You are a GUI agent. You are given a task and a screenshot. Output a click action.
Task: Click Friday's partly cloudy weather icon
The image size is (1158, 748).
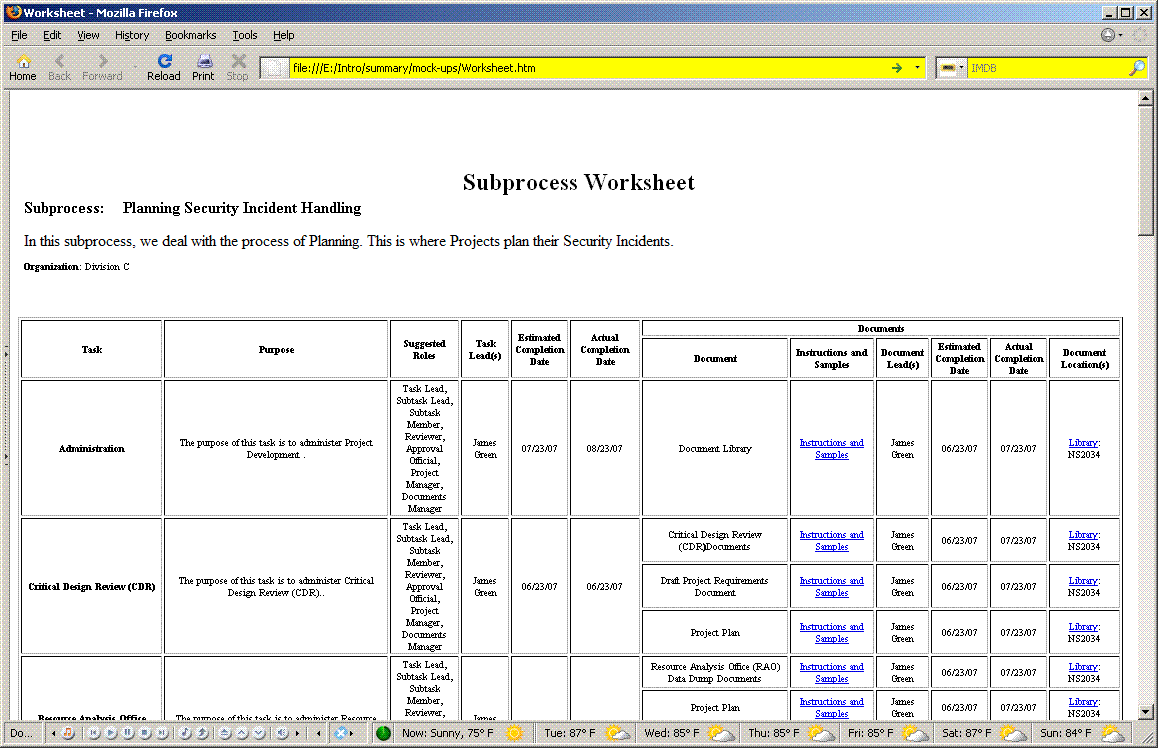click(x=914, y=733)
